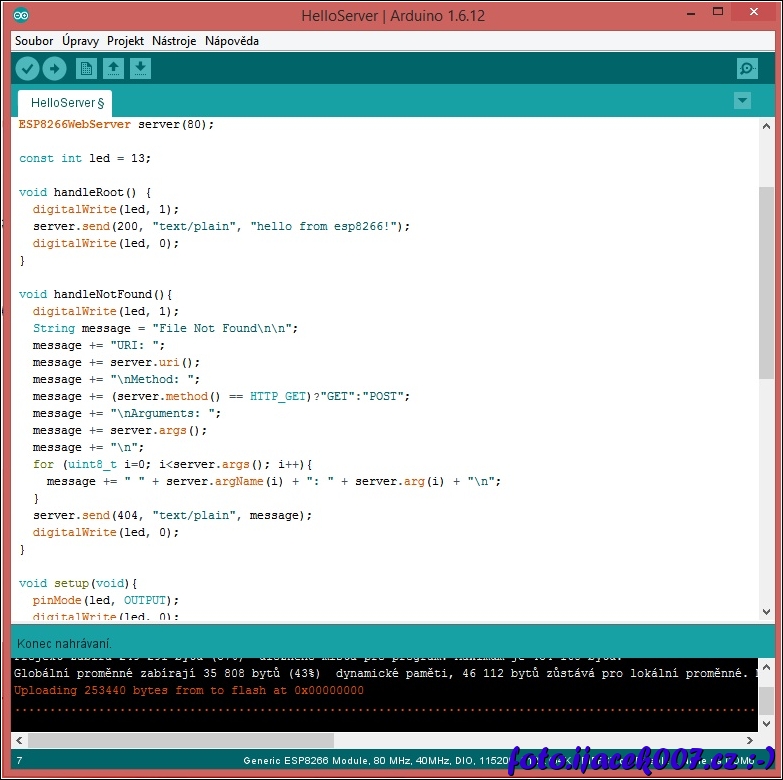The height and width of the screenshot is (780, 783).
Task: Open the Úpravy menu
Action: [x=80, y=41]
